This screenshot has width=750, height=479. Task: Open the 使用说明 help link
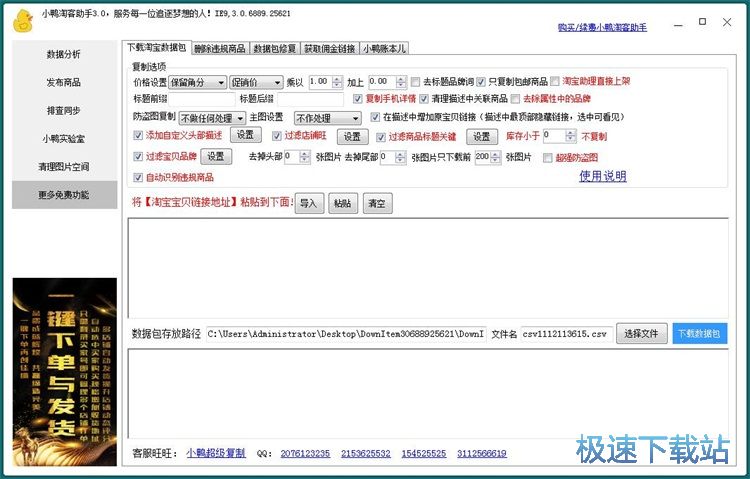pos(603,176)
